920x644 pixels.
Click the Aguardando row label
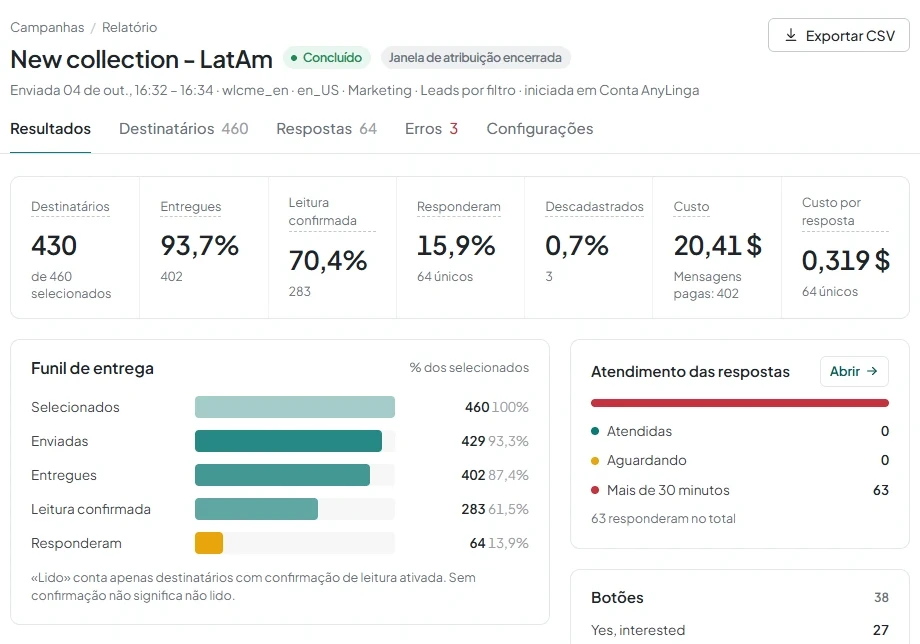[x=647, y=460]
